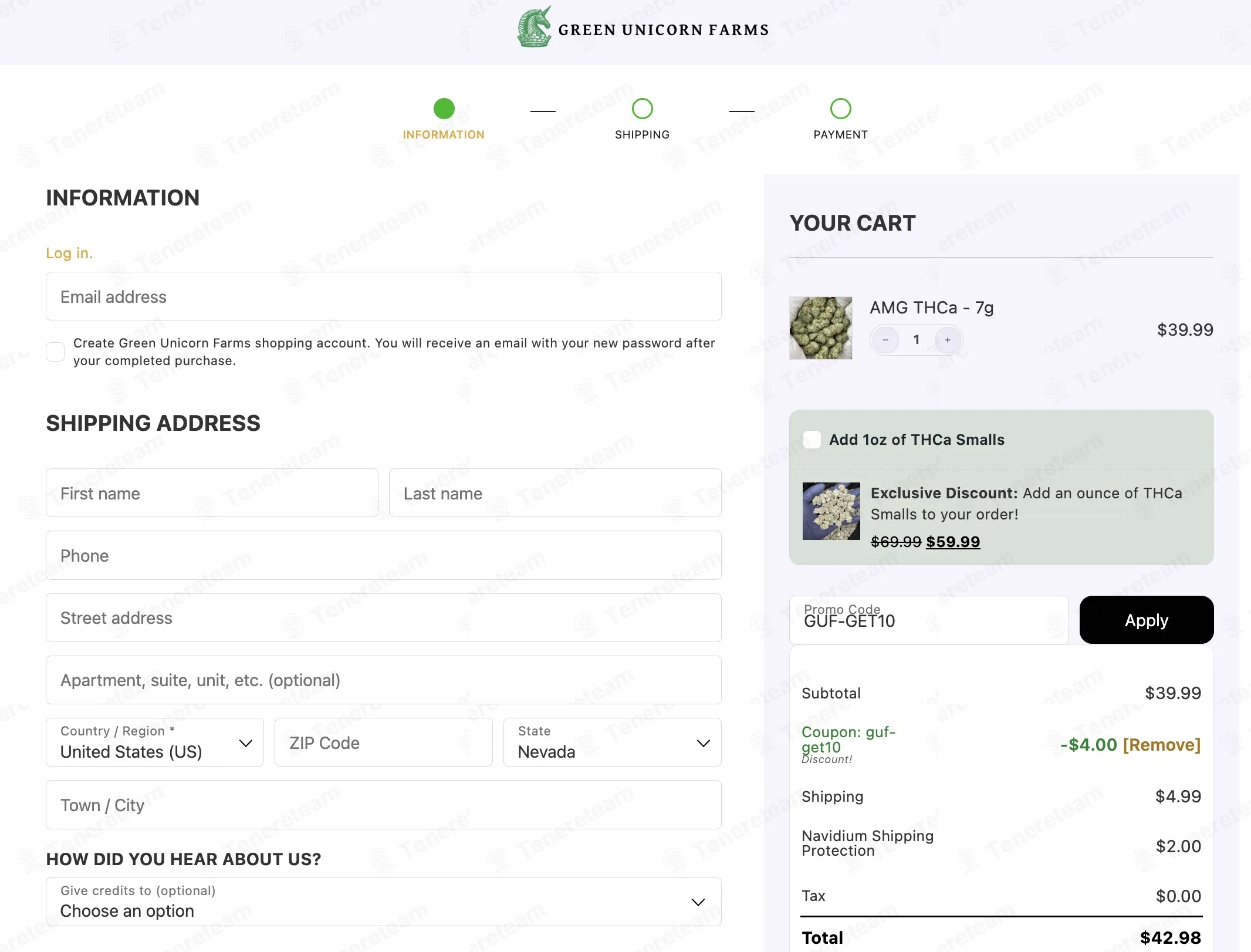Focus the Apartment, suite, unit field

[384, 680]
